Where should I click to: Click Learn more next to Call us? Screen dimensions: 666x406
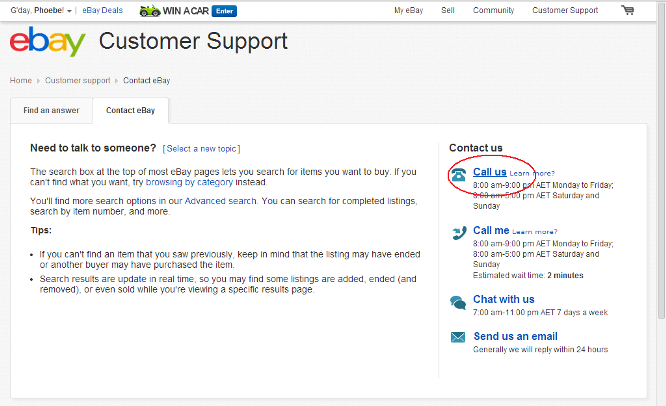(532, 173)
